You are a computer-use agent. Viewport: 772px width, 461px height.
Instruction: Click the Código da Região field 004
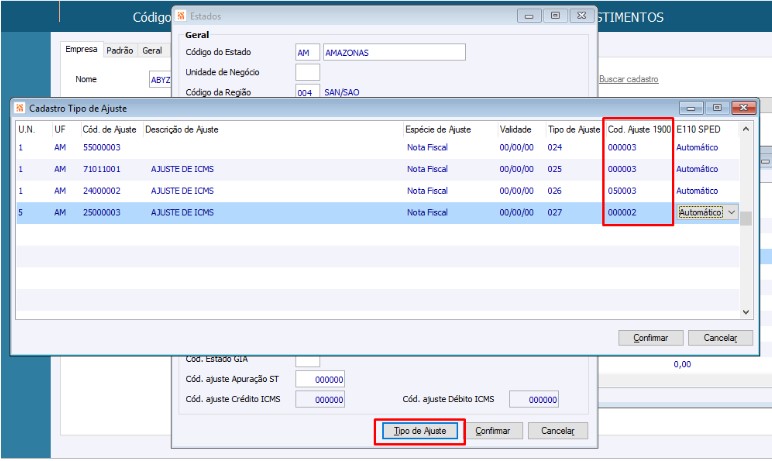point(307,92)
